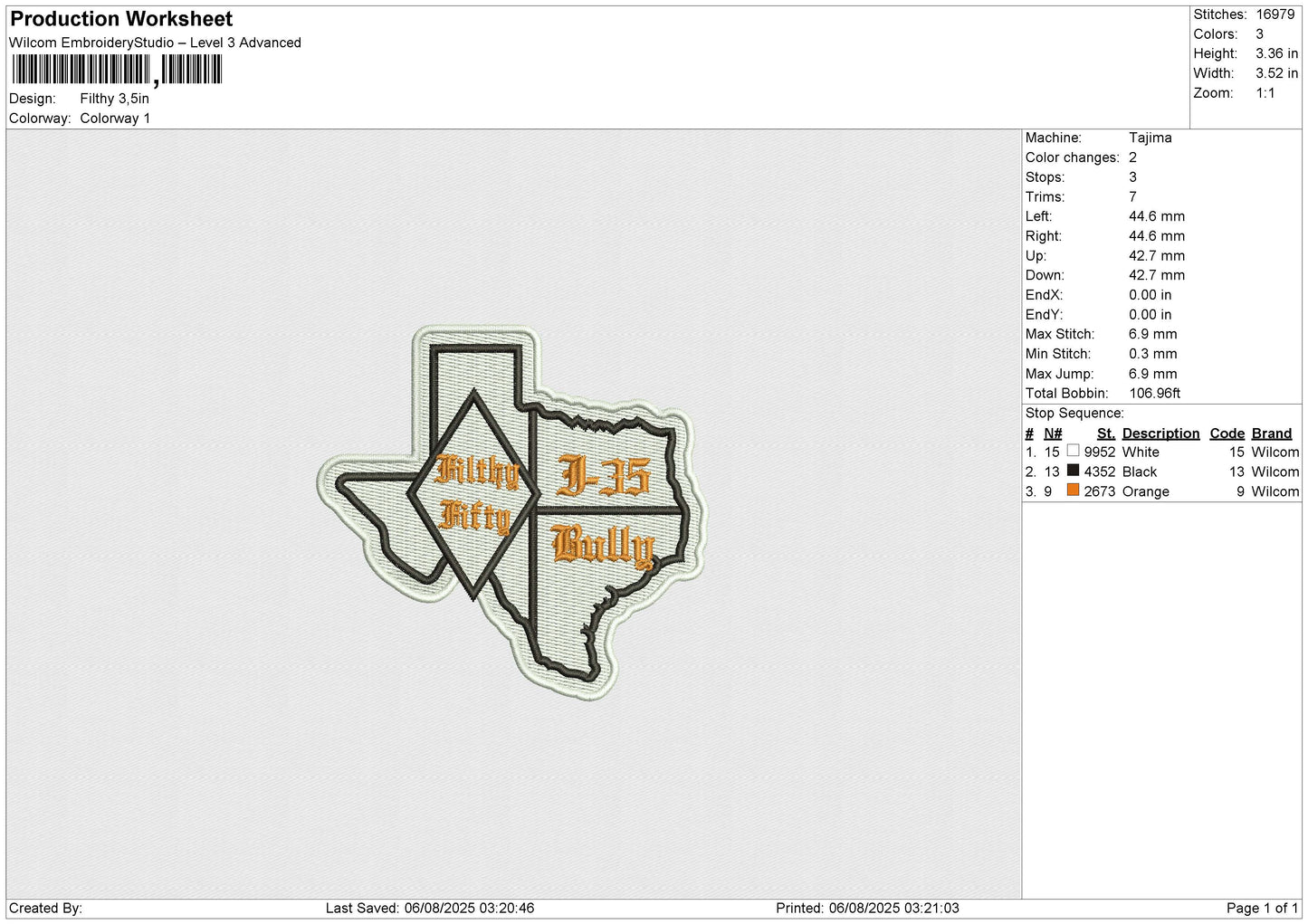This screenshot has width=1308, height=924.
Task: Click the Down value '42.7 mm'
Action: point(1157,275)
